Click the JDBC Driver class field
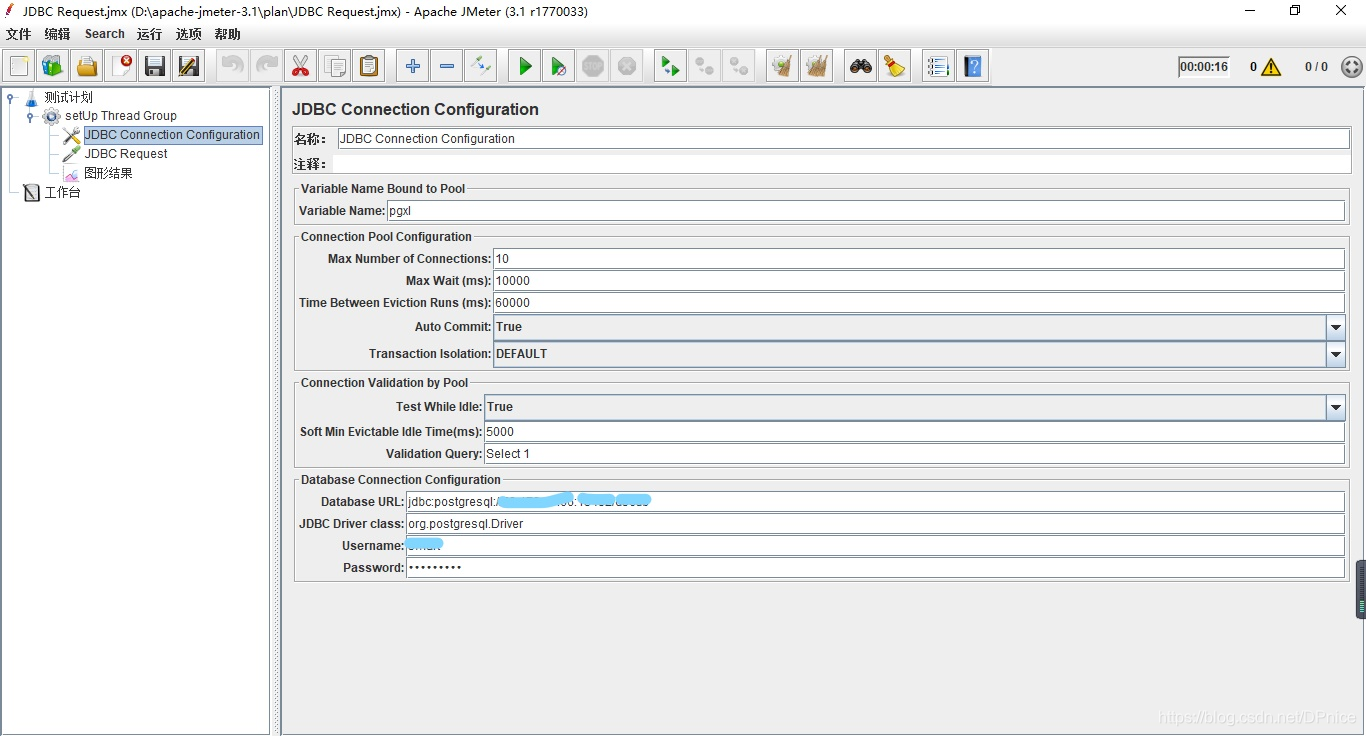The height and width of the screenshot is (736, 1366). click(x=876, y=524)
